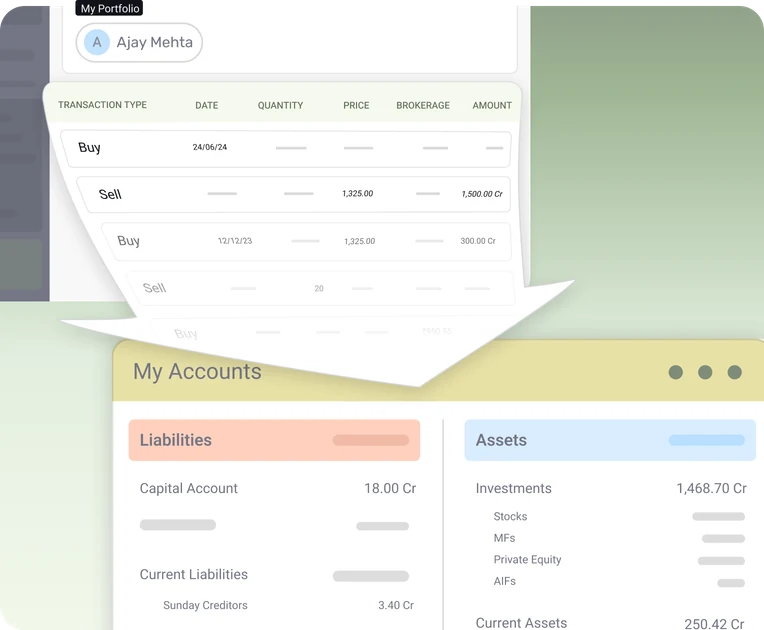Click the My Portfolio tooltip label
Viewport: 764px width, 630px height.
[x=110, y=8]
